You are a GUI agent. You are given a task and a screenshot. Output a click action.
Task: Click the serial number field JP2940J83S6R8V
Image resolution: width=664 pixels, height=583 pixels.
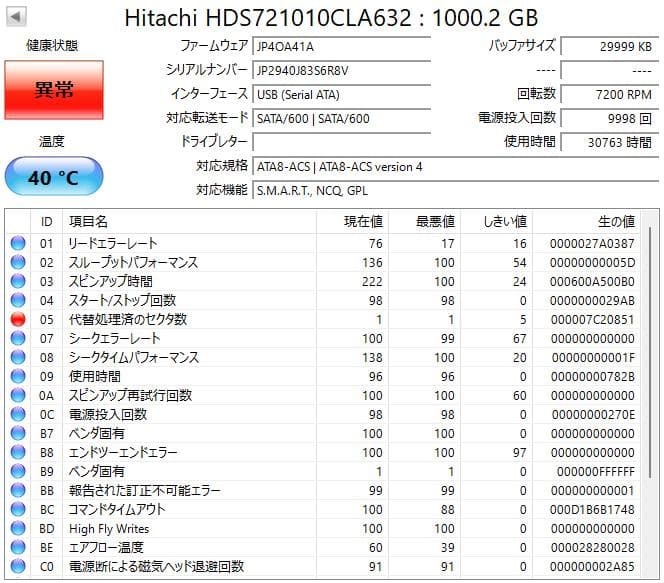pos(342,70)
